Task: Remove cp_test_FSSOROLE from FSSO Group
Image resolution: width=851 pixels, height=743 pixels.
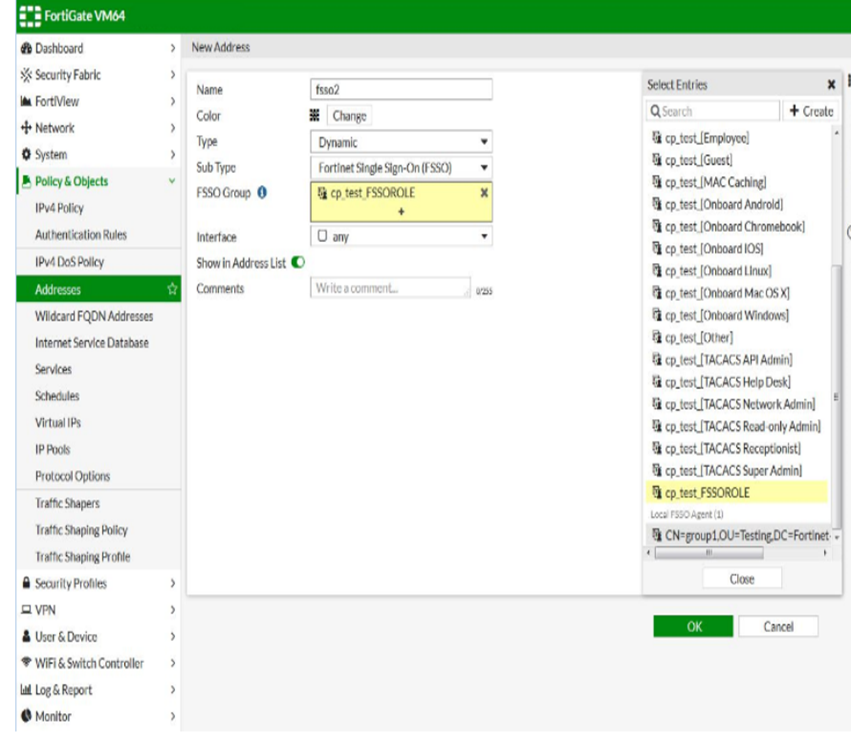Action: (x=484, y=193)
